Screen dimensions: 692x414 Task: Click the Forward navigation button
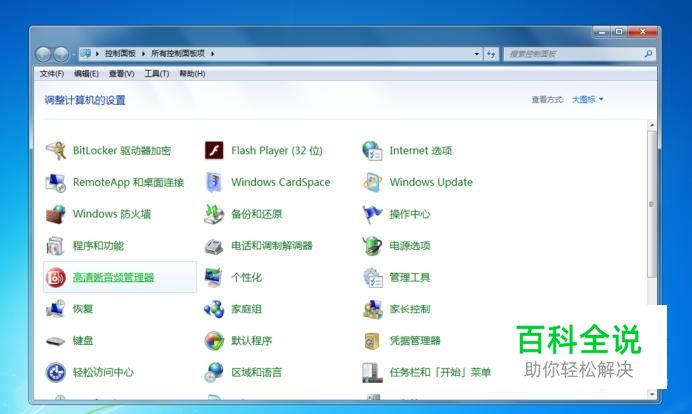pyautogui.click(x=61, y=54)
